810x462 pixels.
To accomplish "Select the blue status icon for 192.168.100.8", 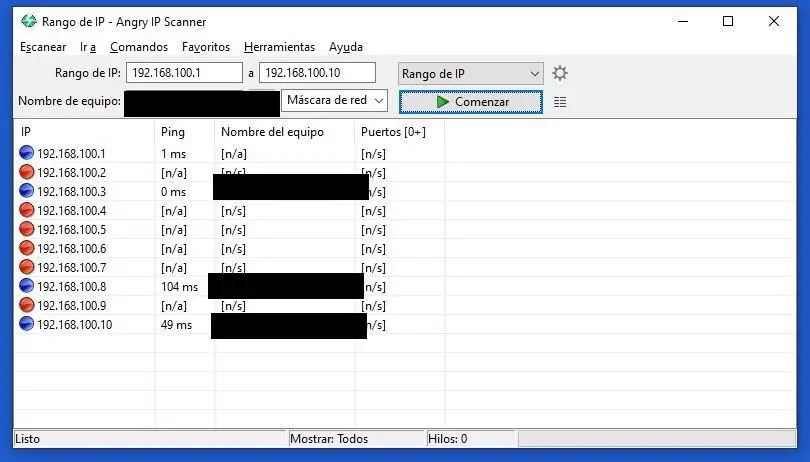I will click(x=26, y=285).
